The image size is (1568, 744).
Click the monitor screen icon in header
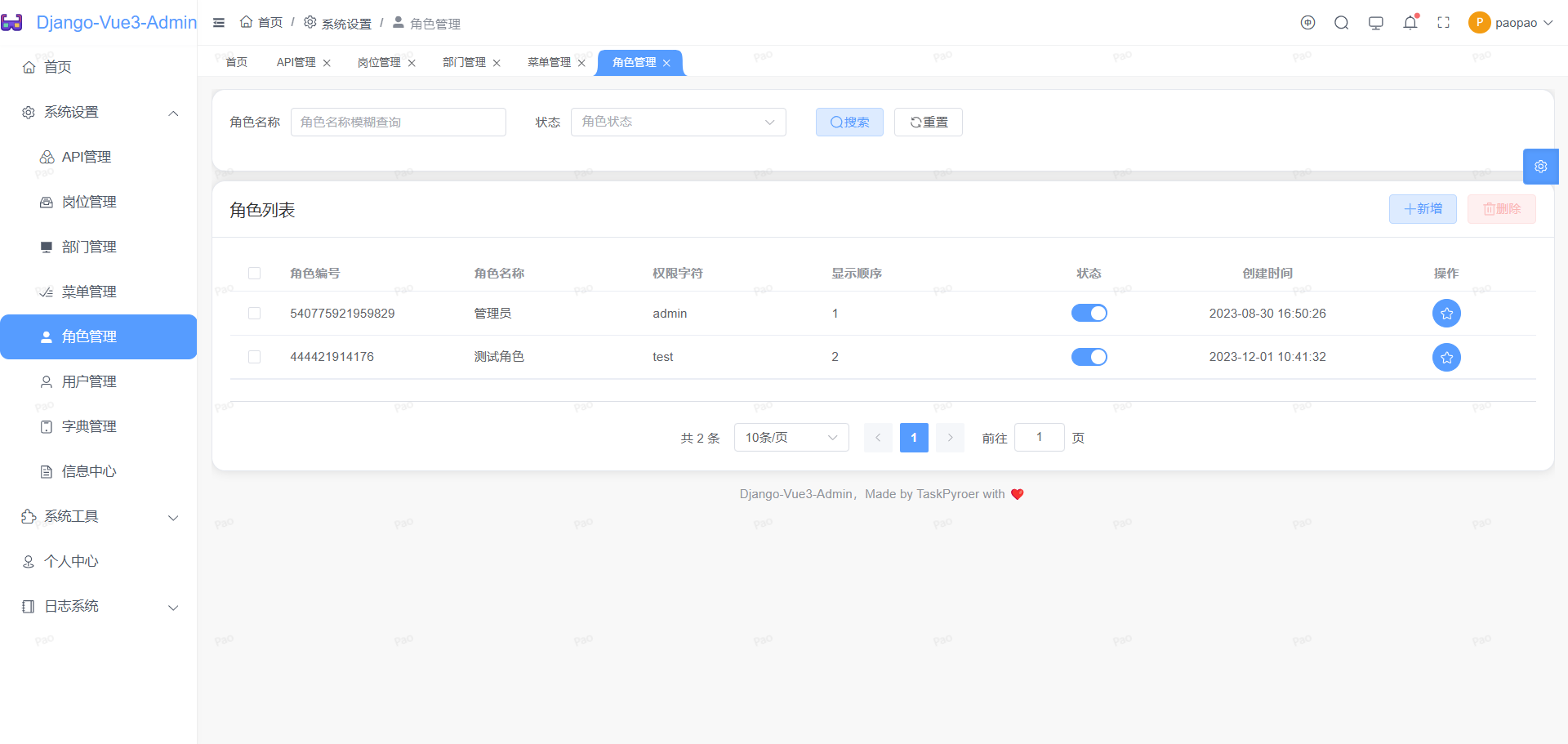[1376, 23]
